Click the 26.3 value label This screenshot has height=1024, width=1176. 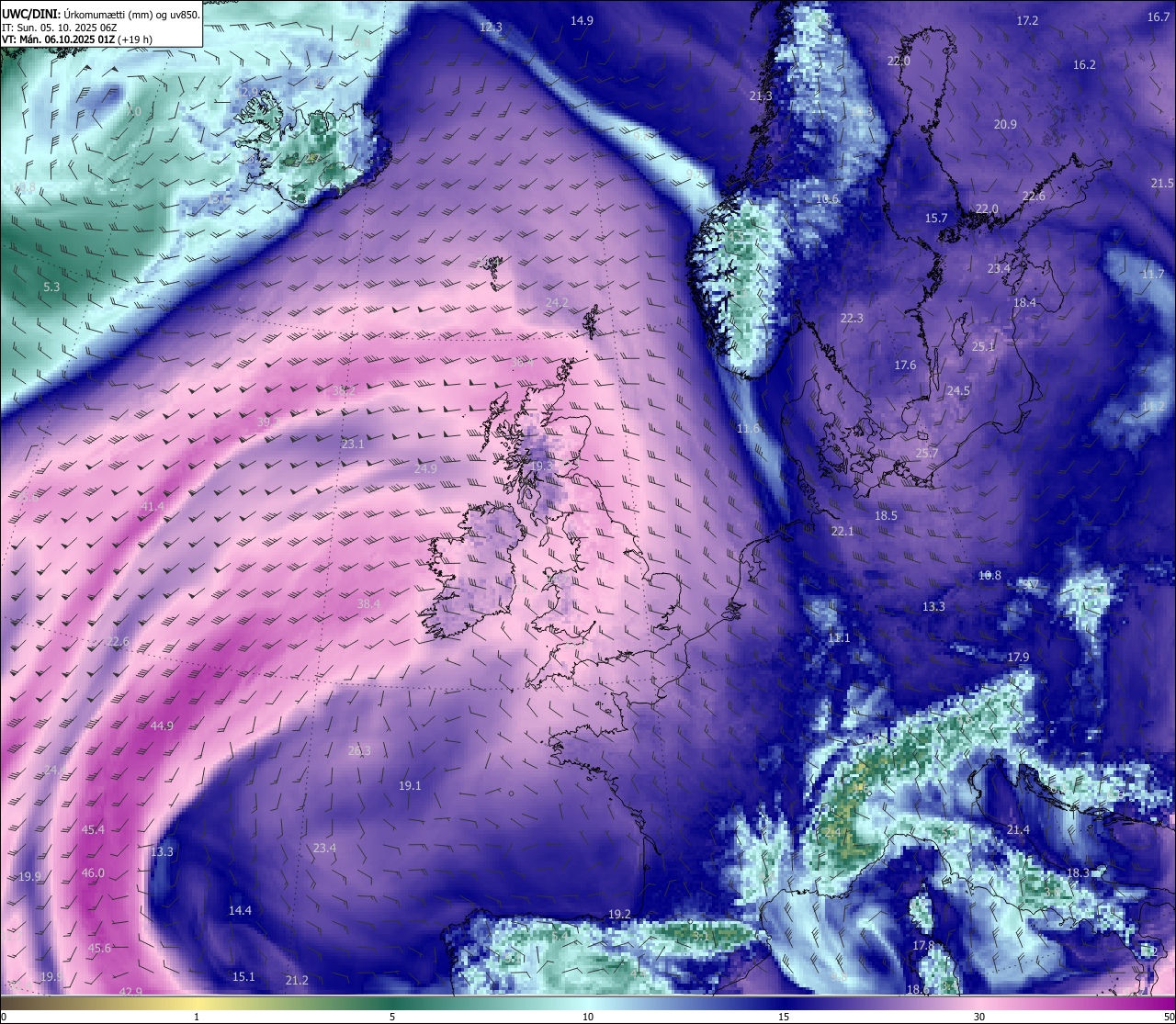point(359,750)
